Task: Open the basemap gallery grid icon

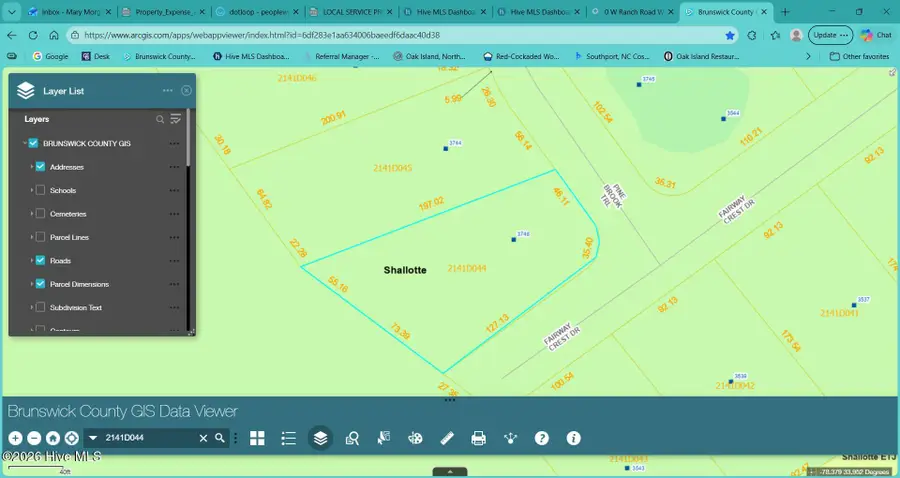Action: tap(257, 438)
